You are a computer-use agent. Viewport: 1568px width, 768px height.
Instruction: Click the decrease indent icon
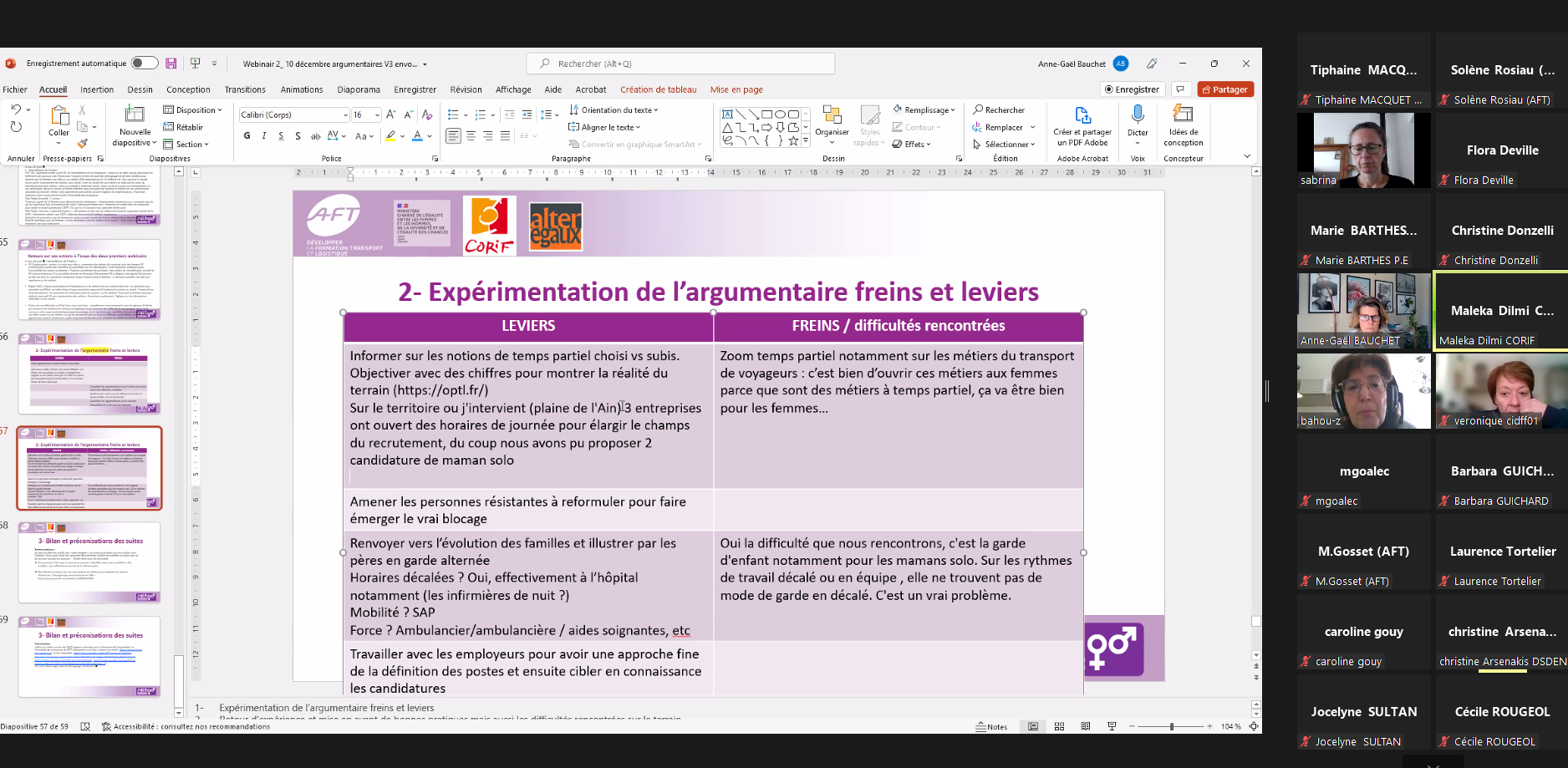pos(510,114)
